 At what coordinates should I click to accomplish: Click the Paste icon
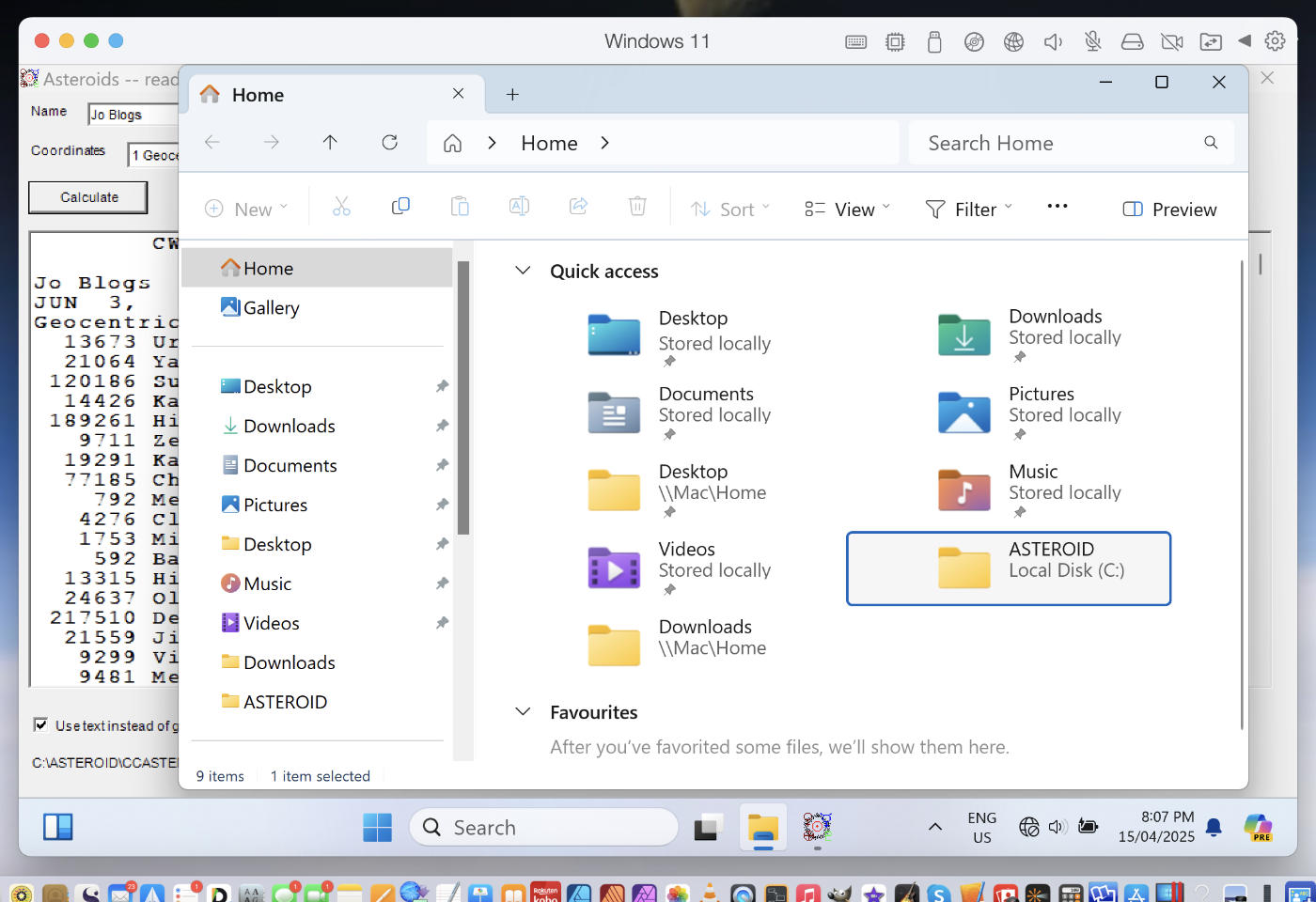pyautogui.click(x=460, y=206)
